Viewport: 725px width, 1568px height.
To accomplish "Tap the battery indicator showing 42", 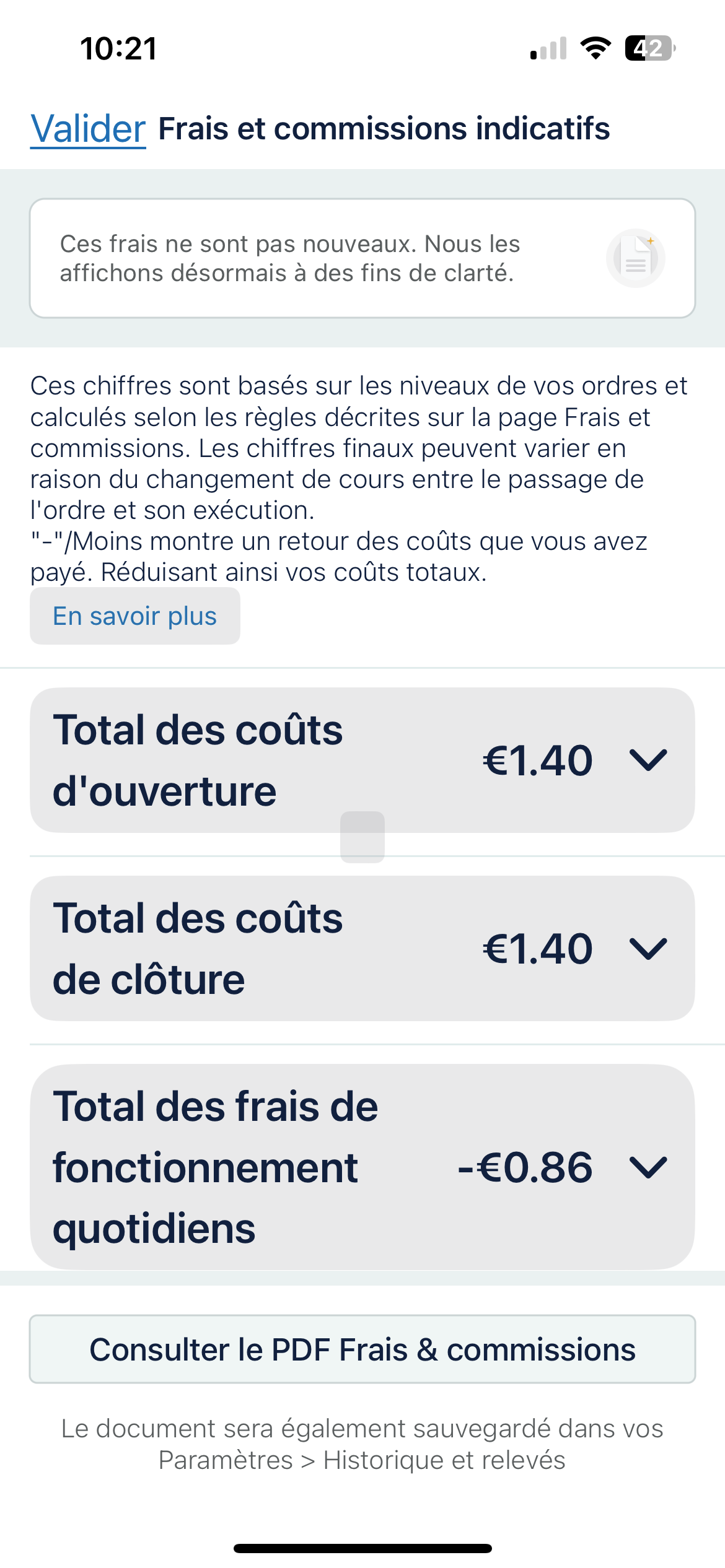I will pos(649,48).
